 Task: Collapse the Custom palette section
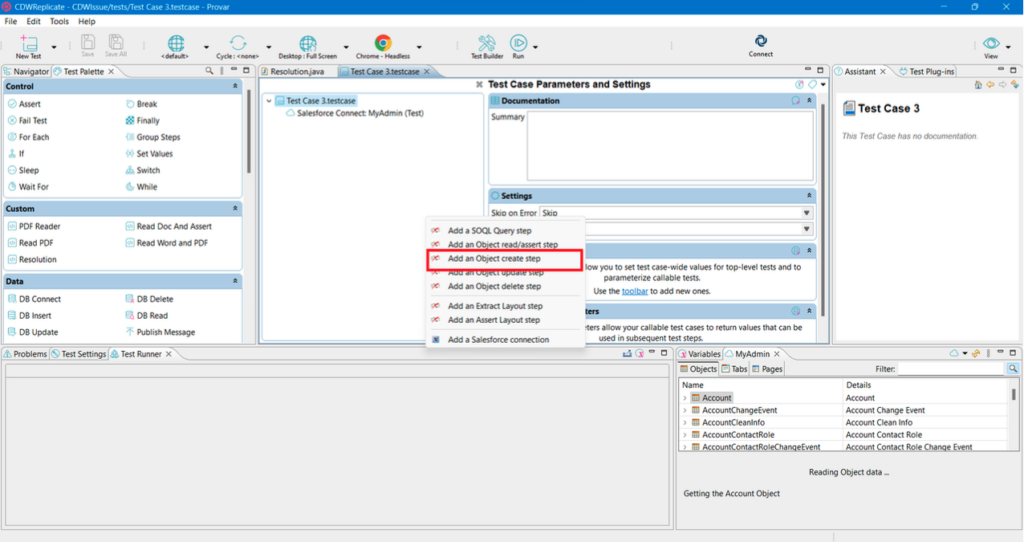235,208
